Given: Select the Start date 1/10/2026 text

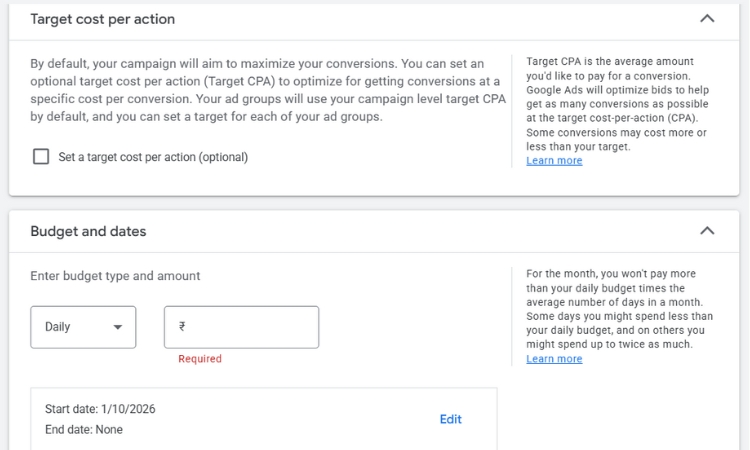Looking at the screenshot, I should tap(100, 409).
